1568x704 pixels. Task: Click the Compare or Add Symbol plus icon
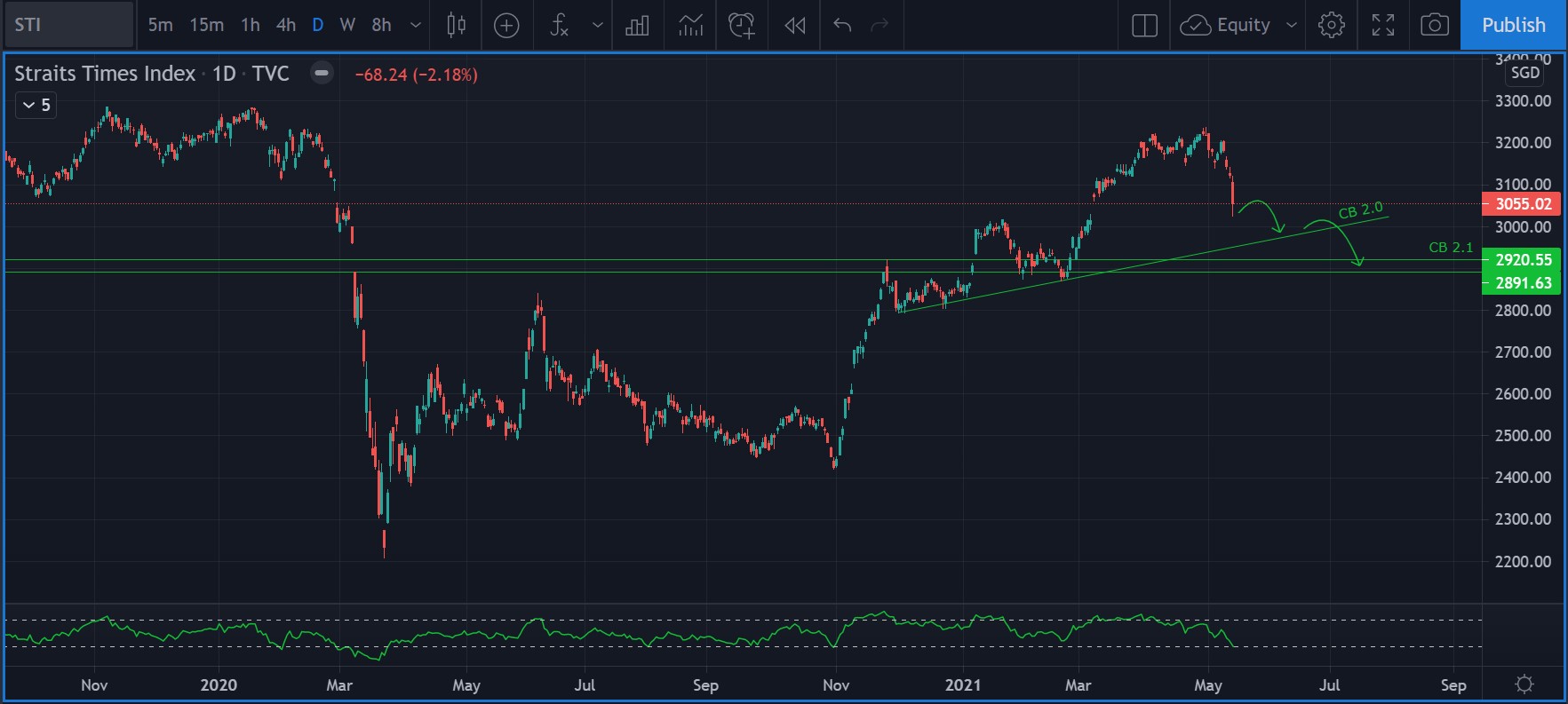506,25
